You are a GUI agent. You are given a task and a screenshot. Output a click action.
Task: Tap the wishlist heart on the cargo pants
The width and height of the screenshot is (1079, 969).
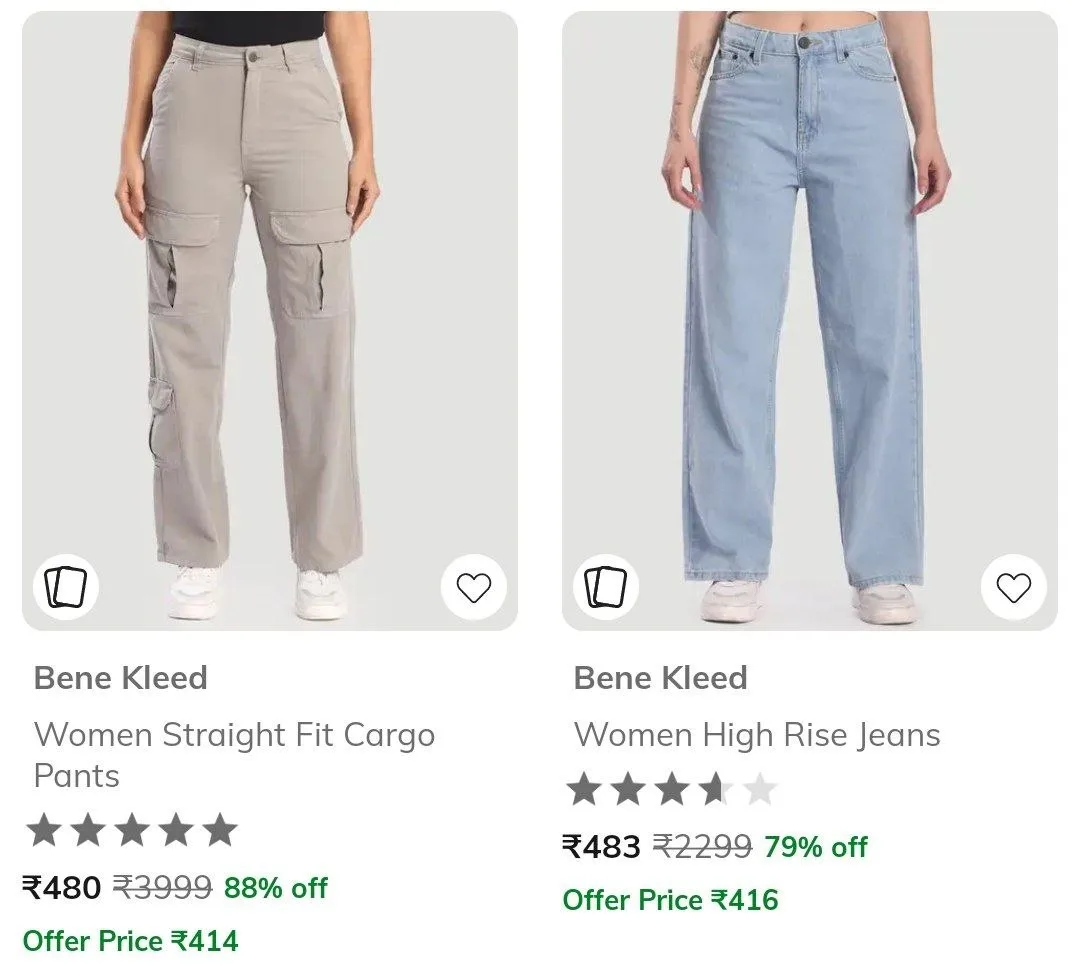pos(473,587)
